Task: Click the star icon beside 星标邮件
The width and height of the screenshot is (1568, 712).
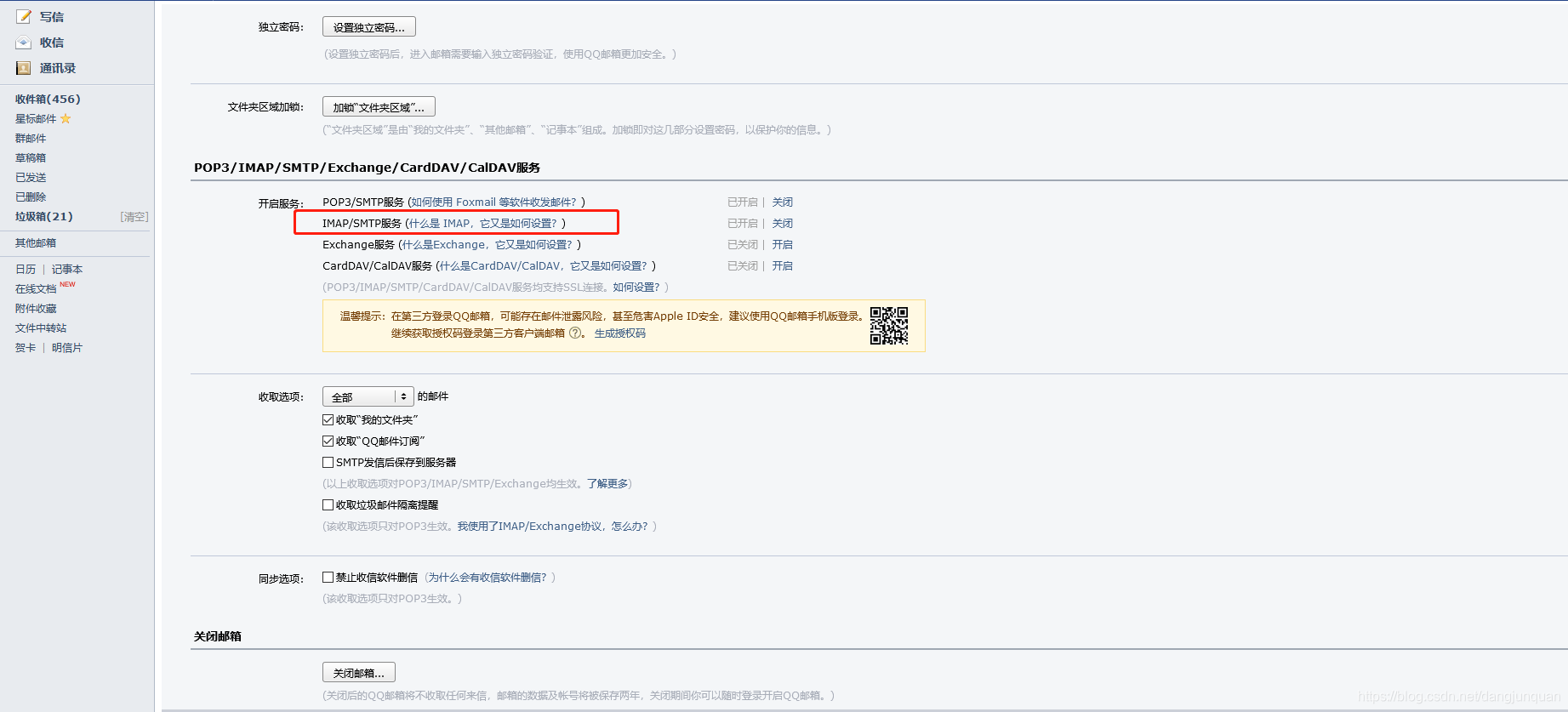Action: [x=66, y=118]
